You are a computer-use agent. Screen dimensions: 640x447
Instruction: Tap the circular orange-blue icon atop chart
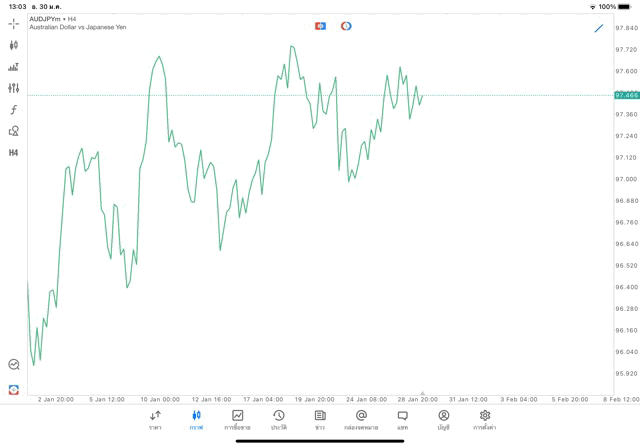346,26
